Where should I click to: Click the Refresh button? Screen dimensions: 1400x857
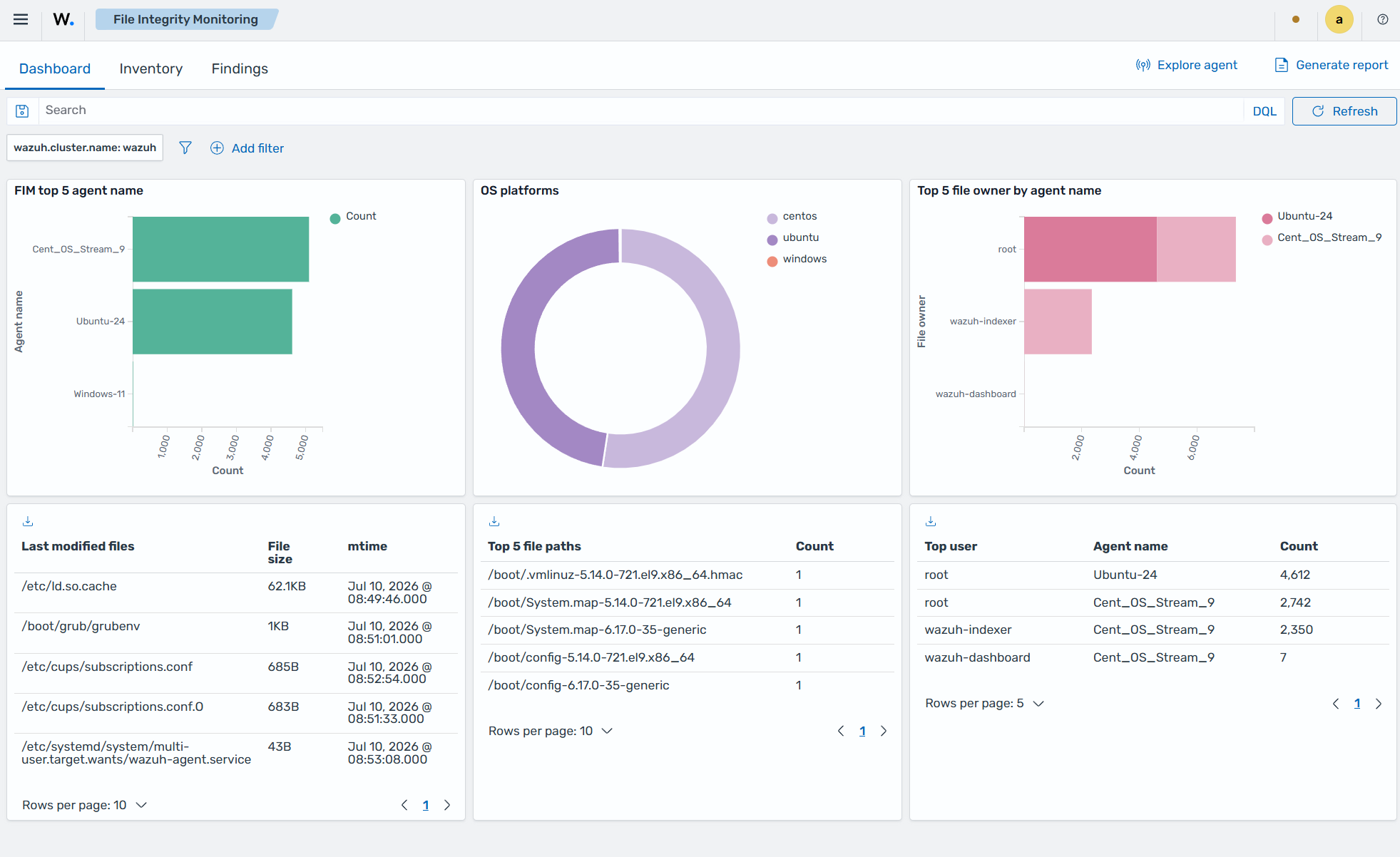(x=1344, y=111)
